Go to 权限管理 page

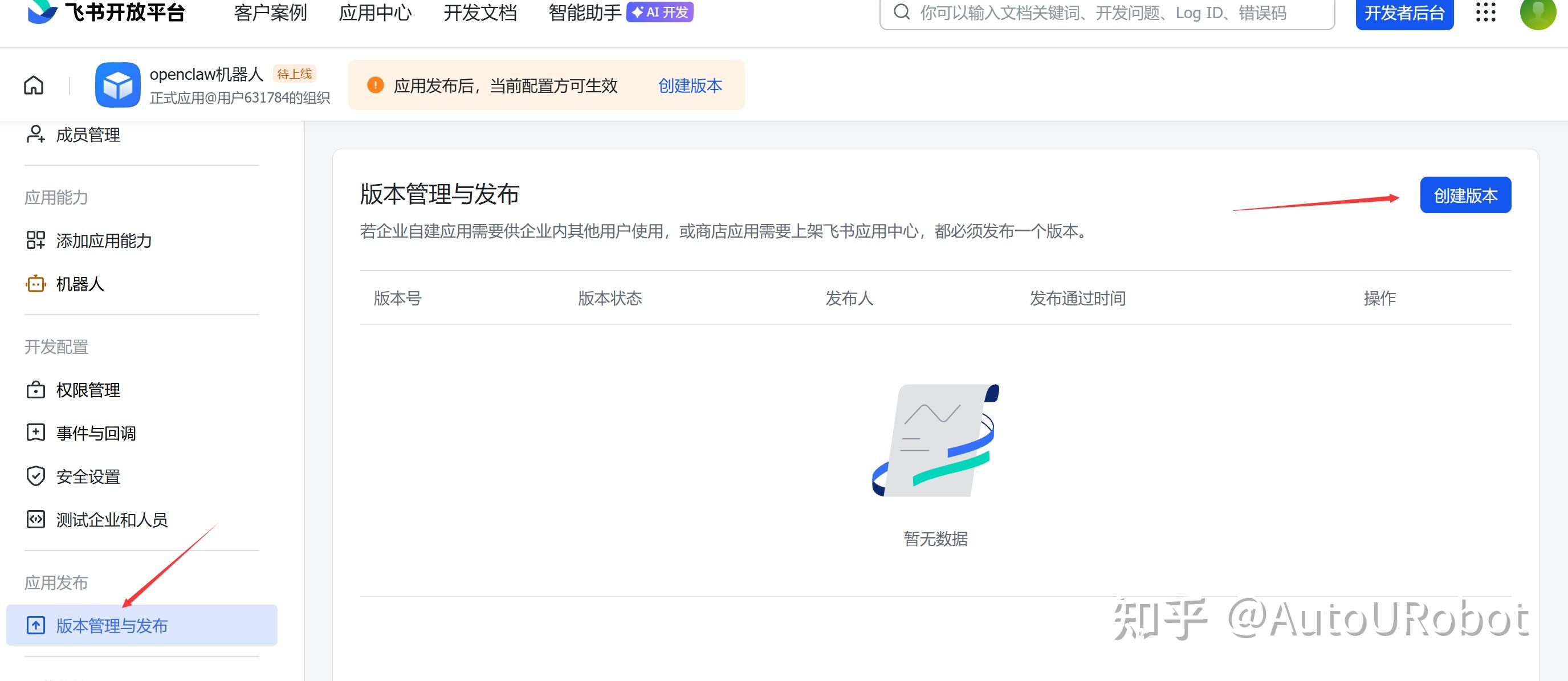point(88,389)
